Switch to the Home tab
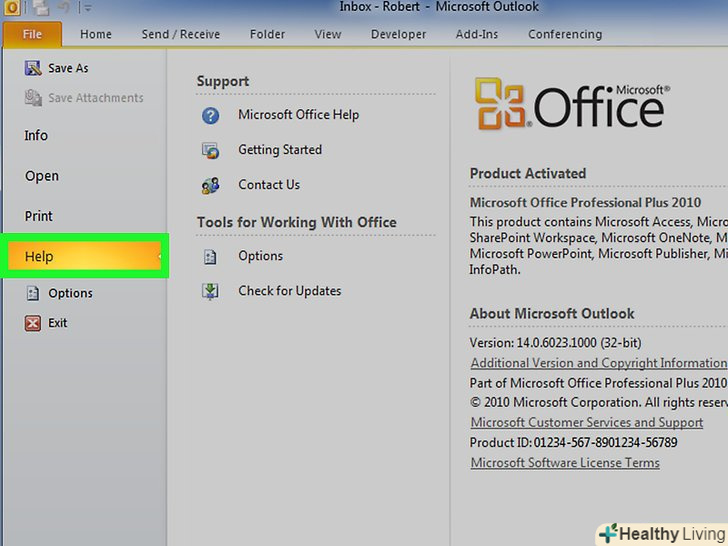Screen dimensions: 728x546 (x=96, y=34)
